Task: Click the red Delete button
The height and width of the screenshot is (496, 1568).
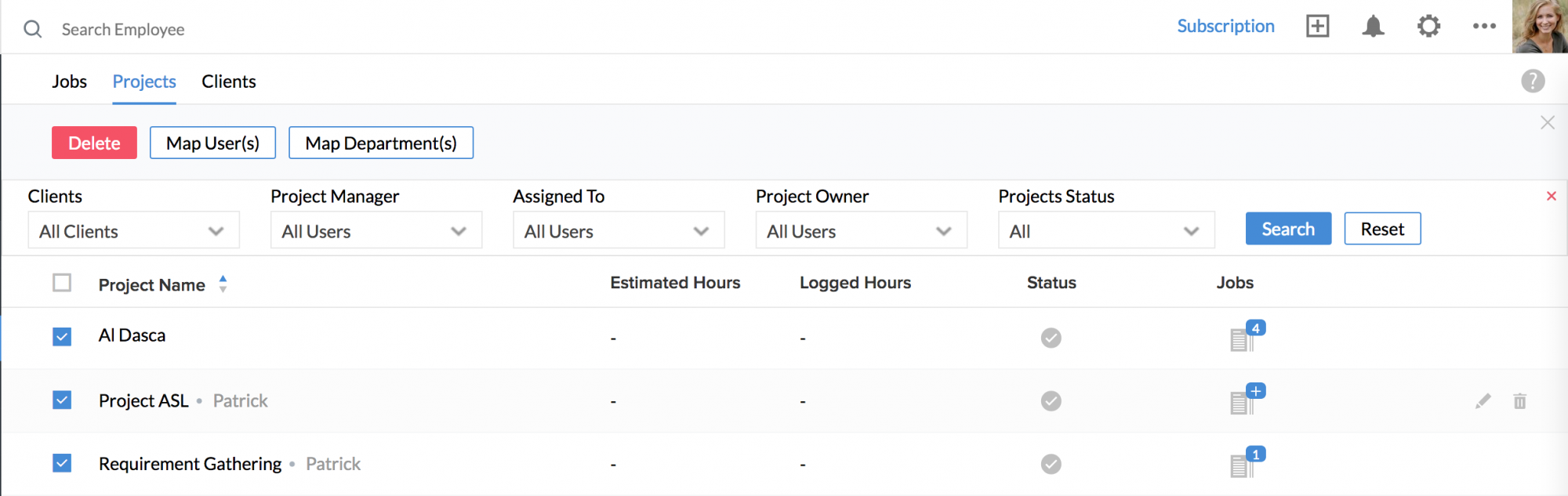Action: coord(94,143)
